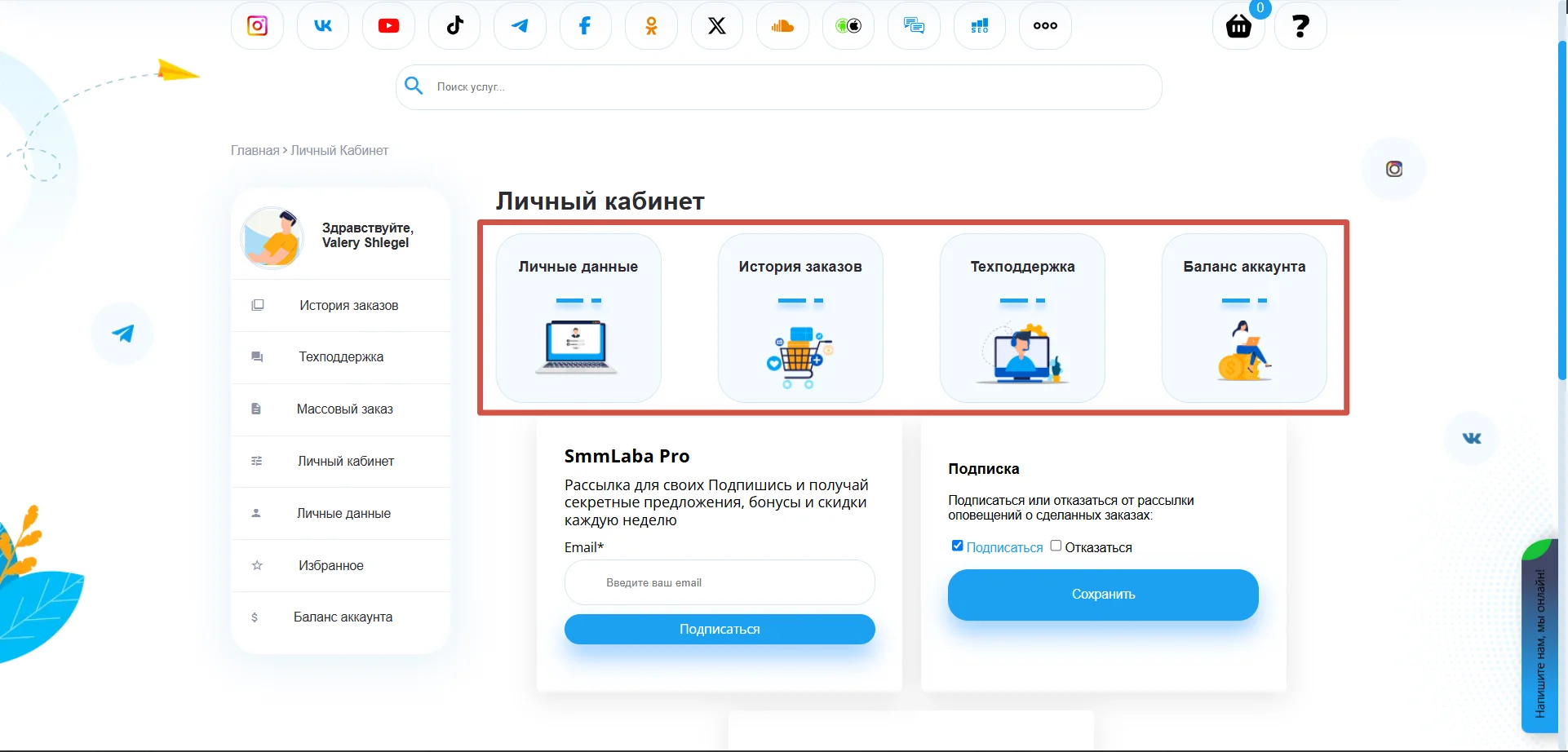Choose the Facebook services icon
The height and width of the screenshot is (752, 1568).
coord(586,26)
